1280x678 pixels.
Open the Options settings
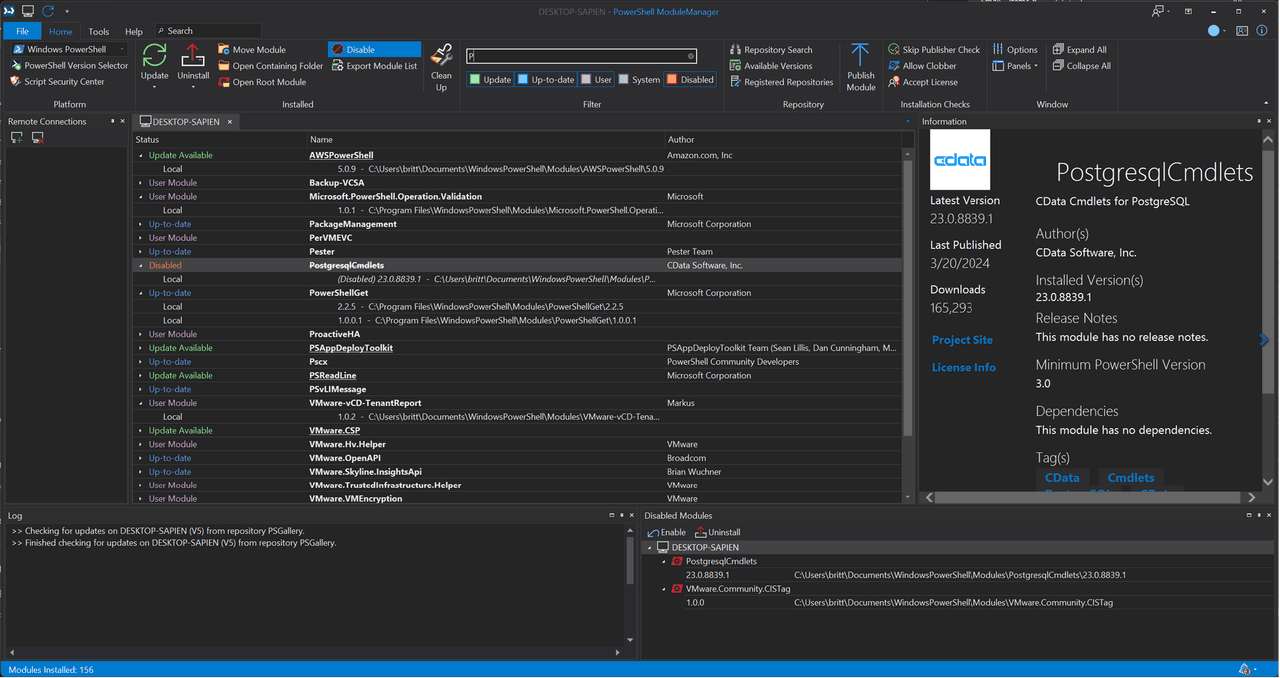1015,49
